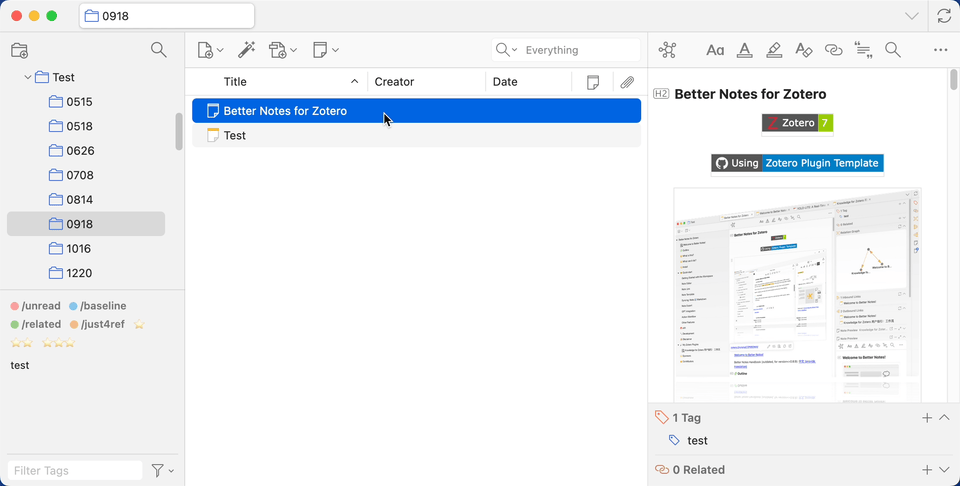
Task: Filter by /baseline tag
Action: [97, 306]
